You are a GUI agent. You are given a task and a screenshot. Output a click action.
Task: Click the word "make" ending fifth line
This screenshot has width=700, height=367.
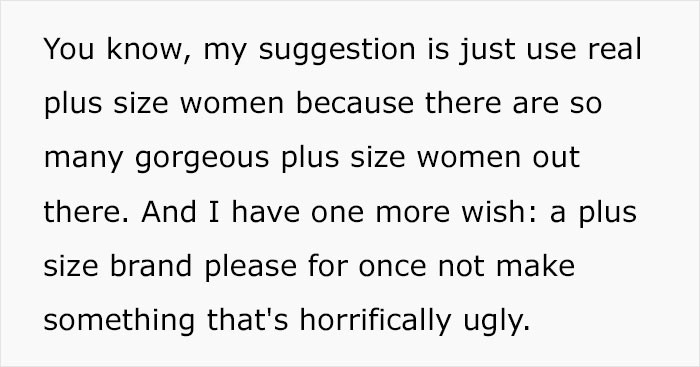point(535,266)
